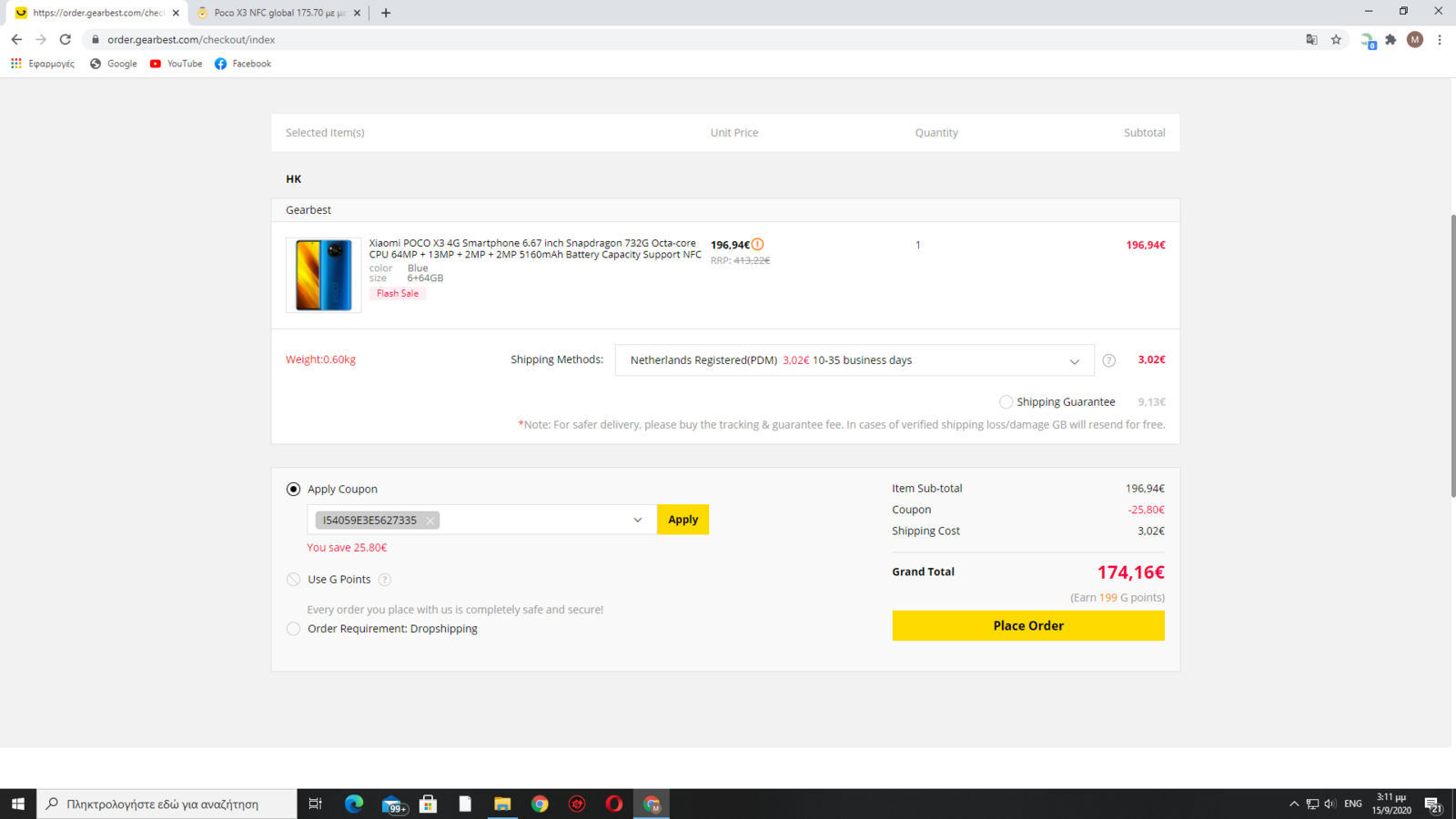Click the 'You save 25.80€' text
The image size is (1456, 819).
pyautogui.click(x=347, y=548)
